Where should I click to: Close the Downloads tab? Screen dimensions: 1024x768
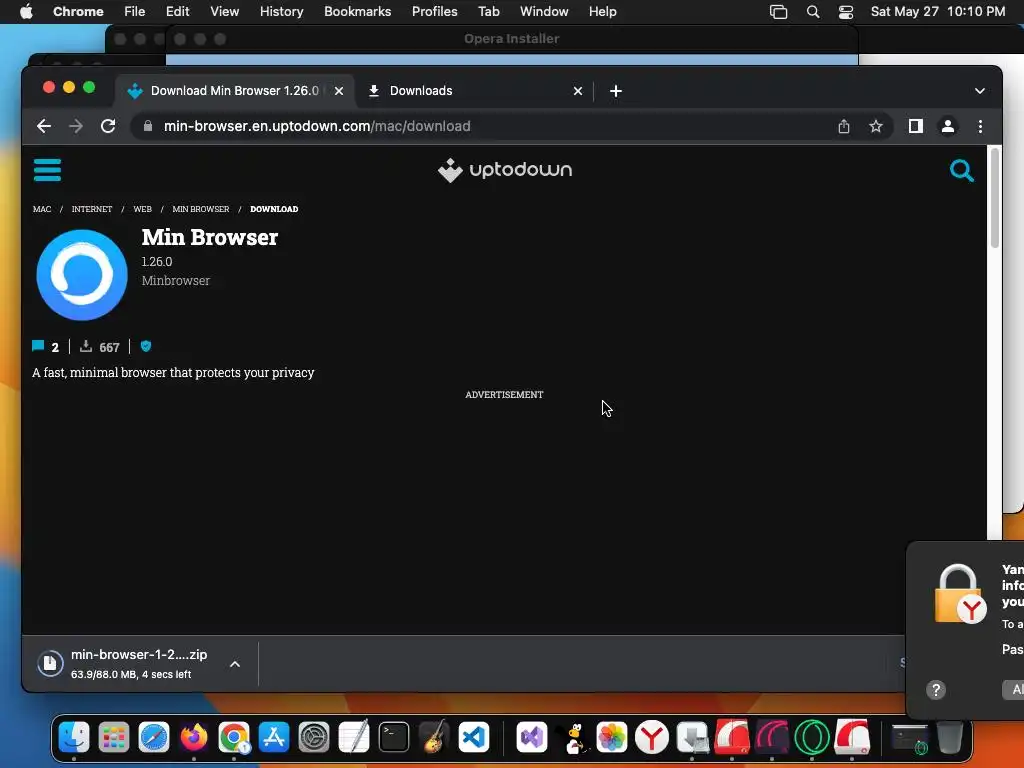tap(577, 91)
